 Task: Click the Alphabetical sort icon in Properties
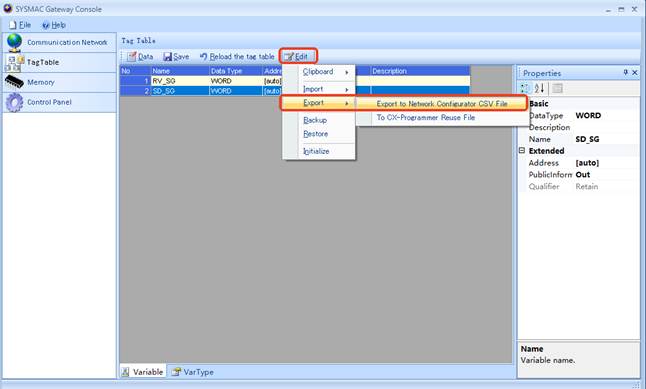tap(539, 88)
